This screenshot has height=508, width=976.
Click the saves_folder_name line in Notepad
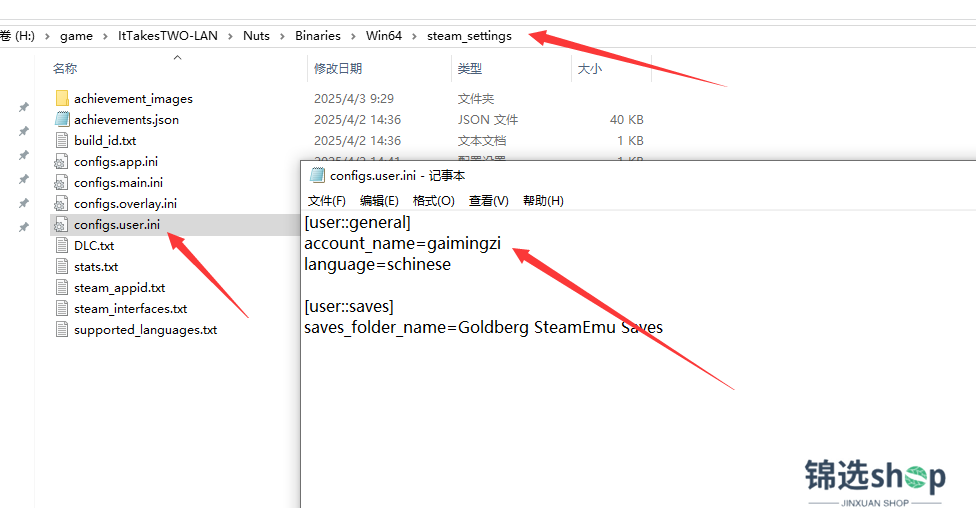coord(483,327)
